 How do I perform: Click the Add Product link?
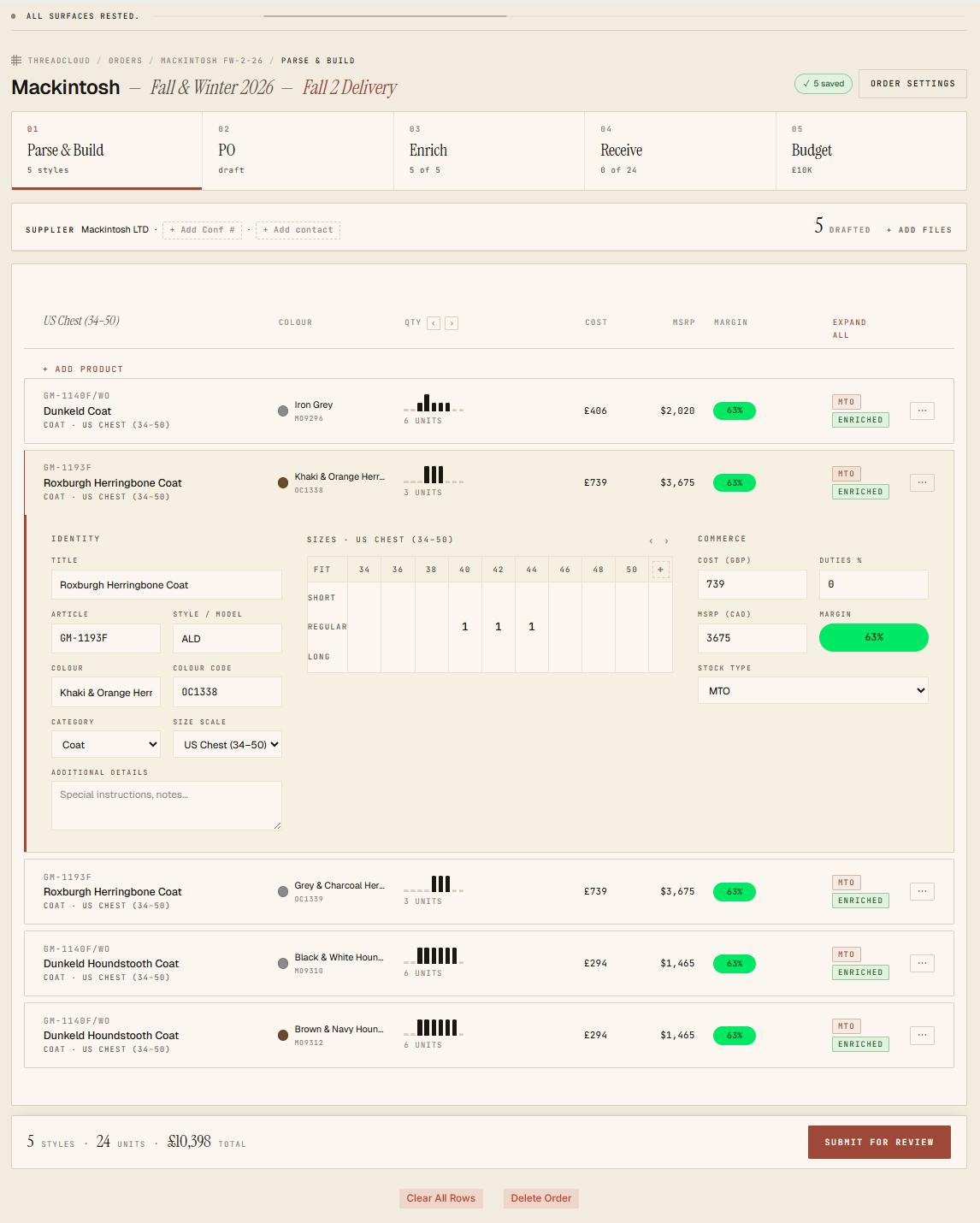(x=83, y=369)
